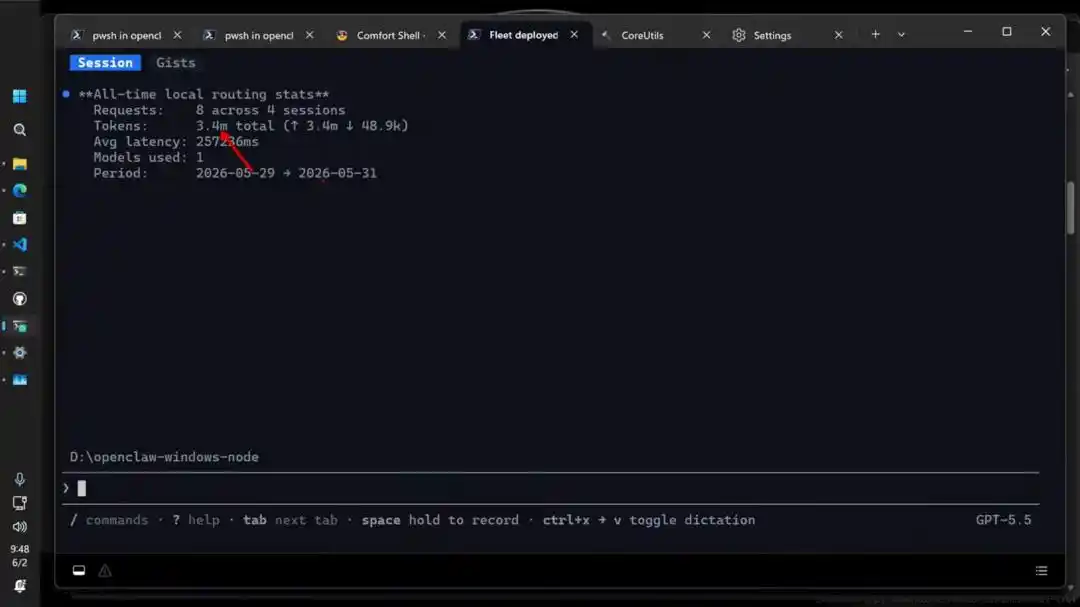Click the "commands" hint in footer
Image resolution: width=1080 pixels, height=607 pixels.
point(116,520)
